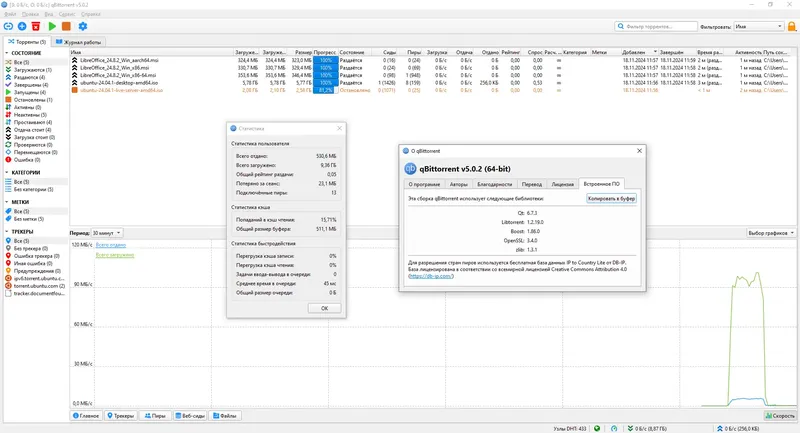Switch to Лицензия tab in About dialog
800x433 pixels.
tap(562, 184)
